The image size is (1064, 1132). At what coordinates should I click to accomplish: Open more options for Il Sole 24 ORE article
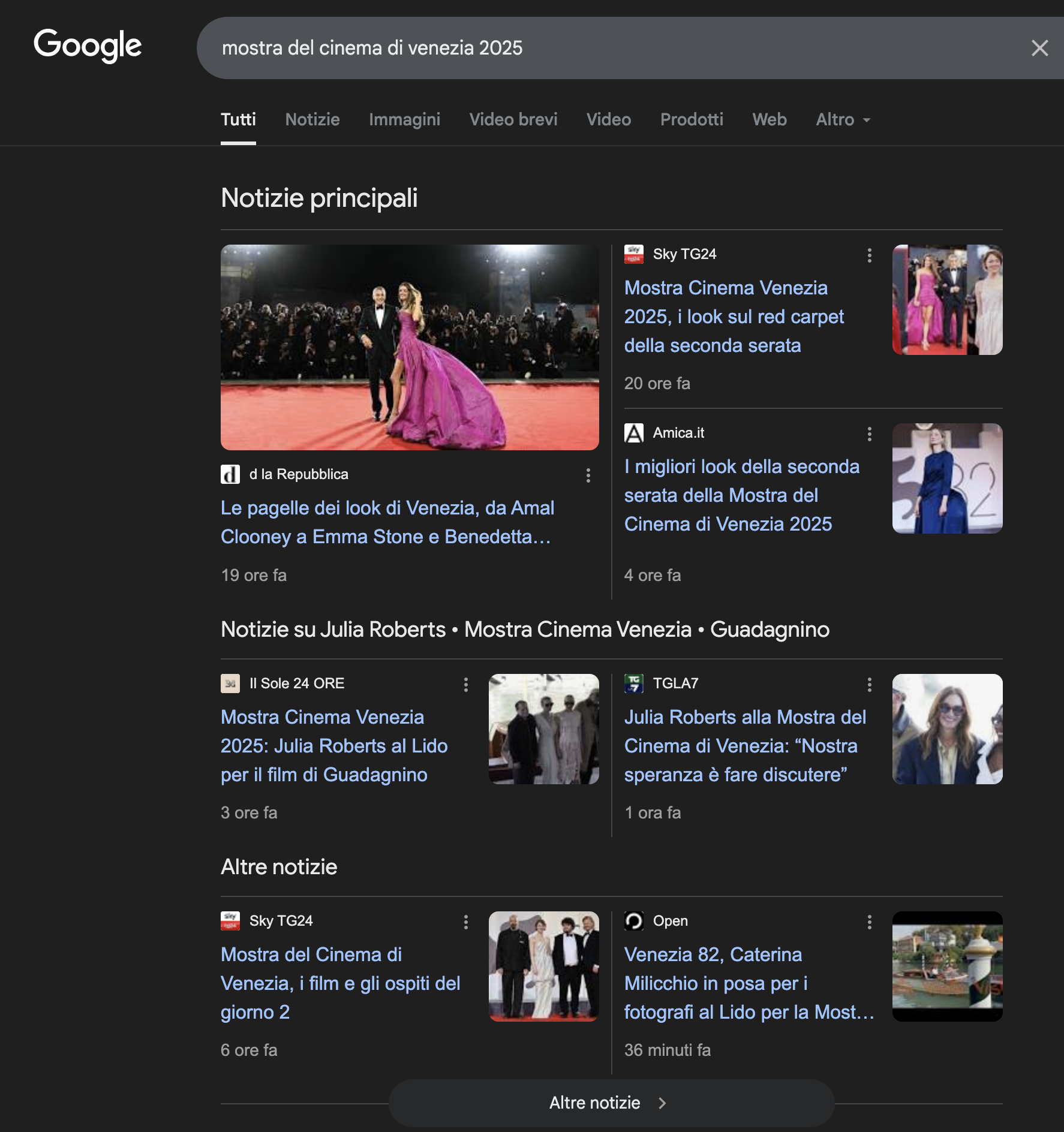point(466,685)
